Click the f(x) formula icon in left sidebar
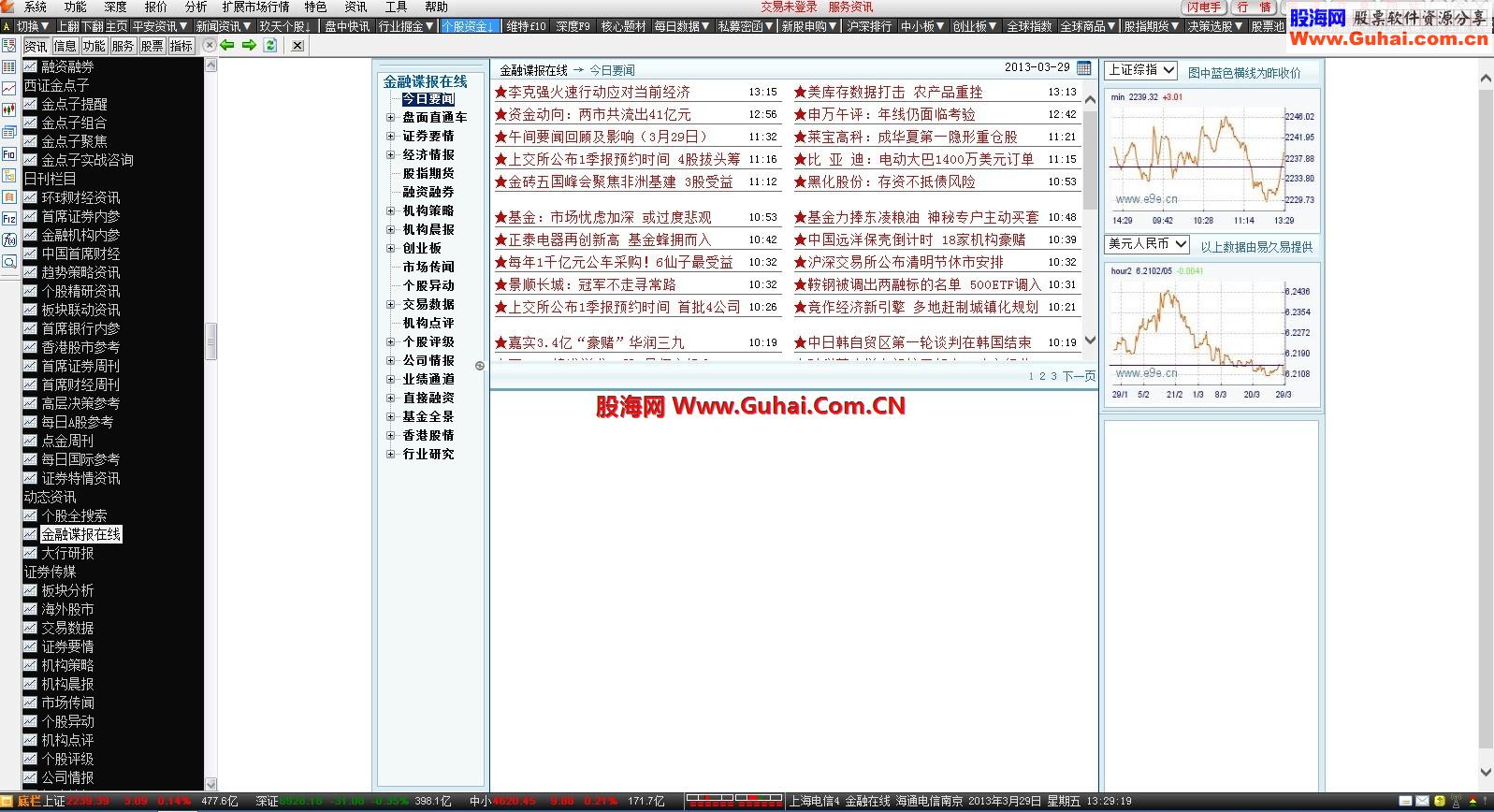1494x812 pixels. [x=8, y=240]
